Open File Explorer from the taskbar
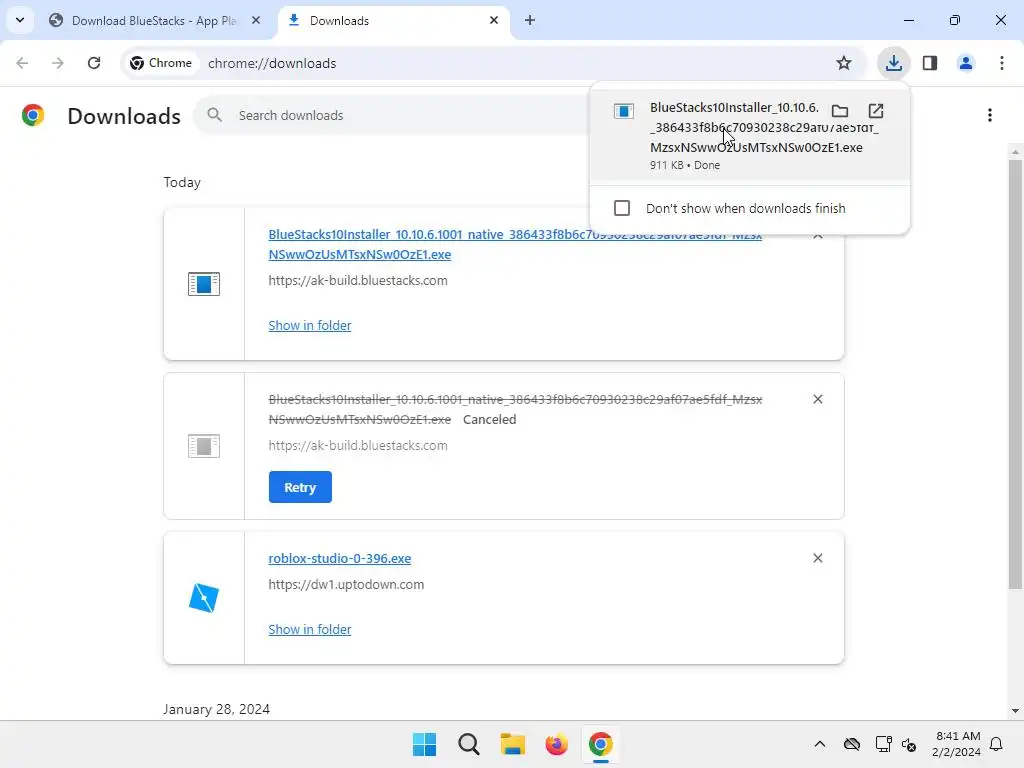The image size is (1024, 768). pyautogui.click(x=513, y=744)
